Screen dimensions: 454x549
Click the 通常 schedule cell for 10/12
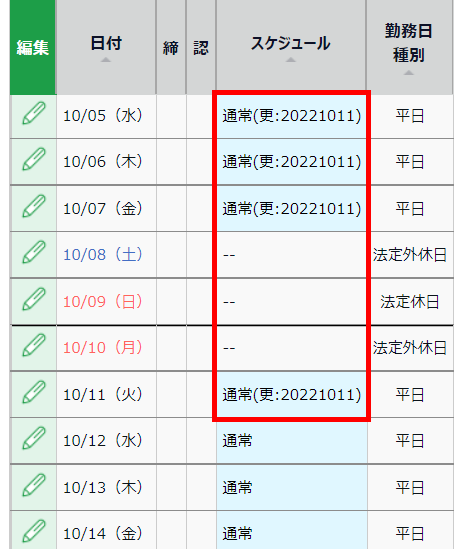tap(292, 440)
